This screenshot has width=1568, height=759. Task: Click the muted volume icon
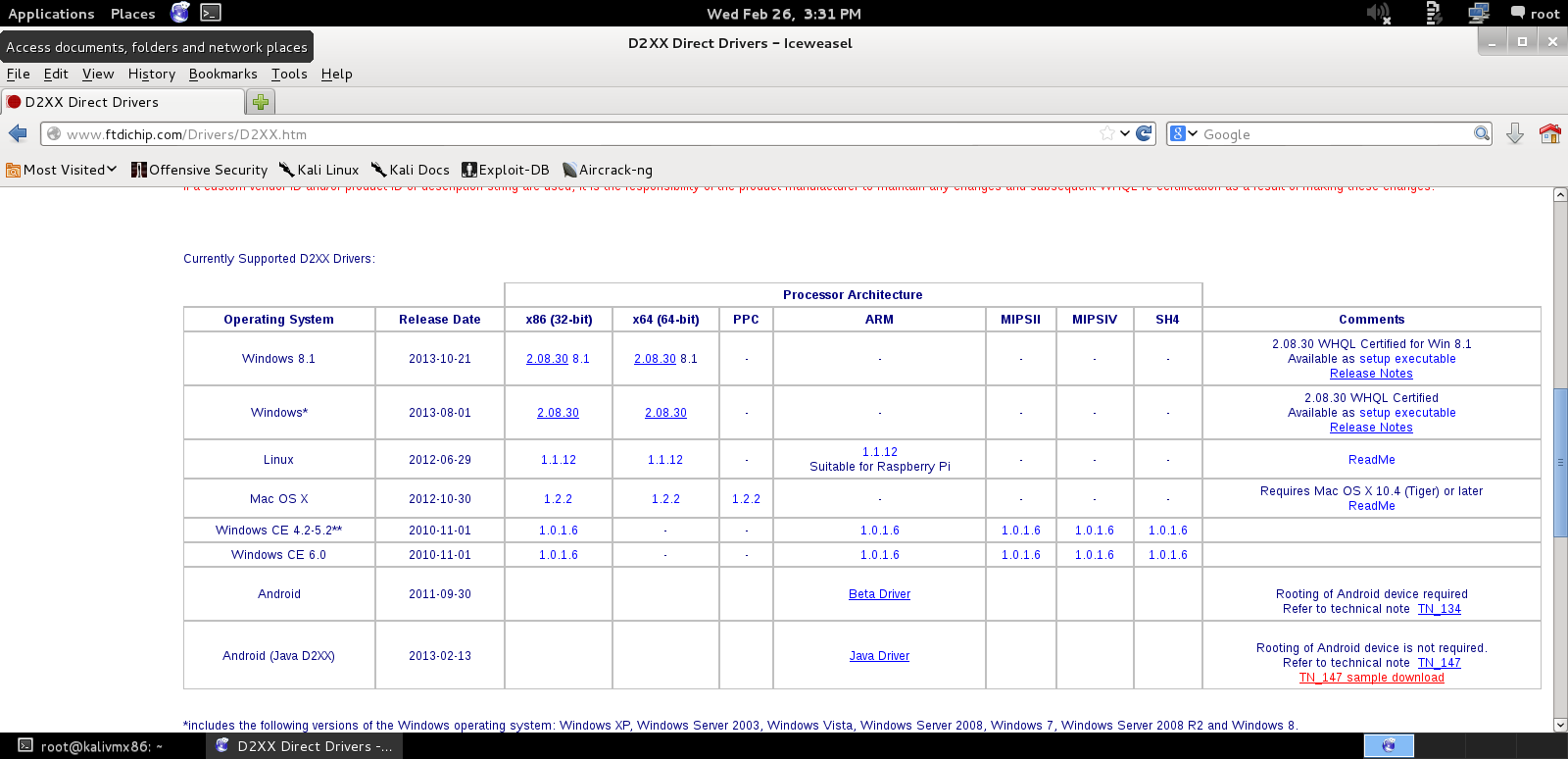point(1379,13)
